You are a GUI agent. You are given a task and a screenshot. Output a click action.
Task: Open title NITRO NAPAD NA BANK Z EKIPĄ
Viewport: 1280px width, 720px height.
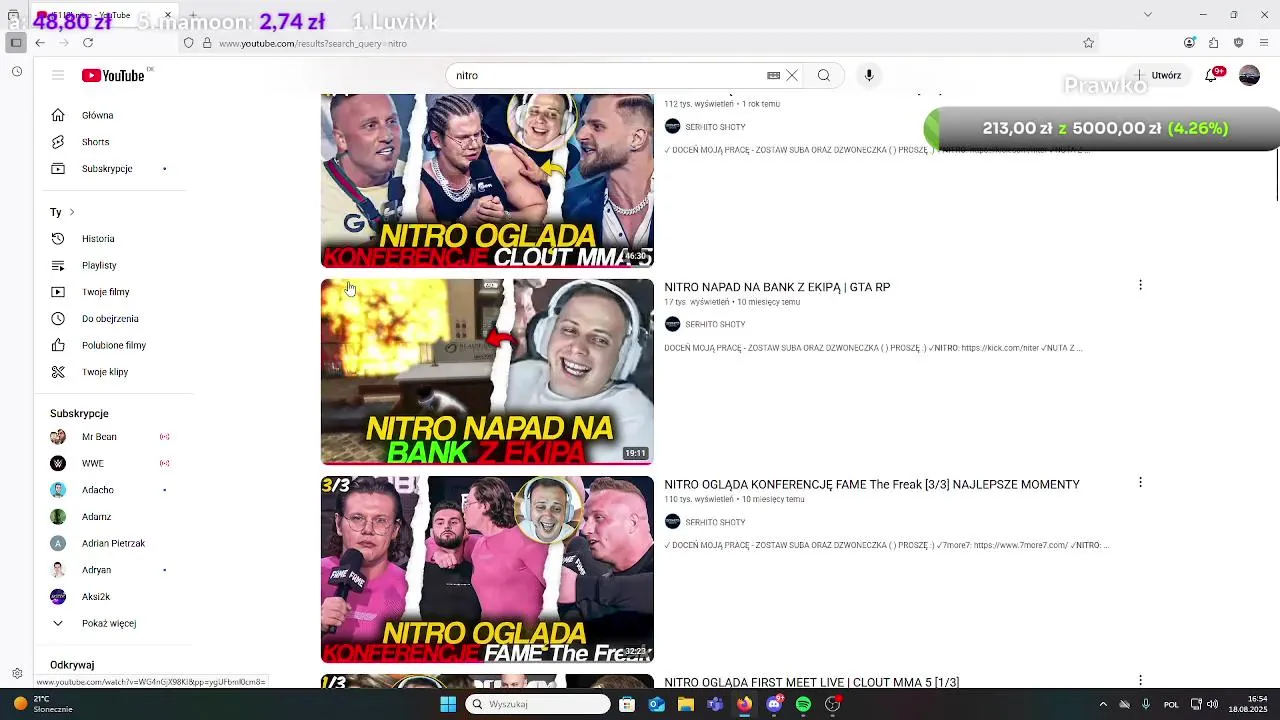pyautogui.click(x=777, y=287)
